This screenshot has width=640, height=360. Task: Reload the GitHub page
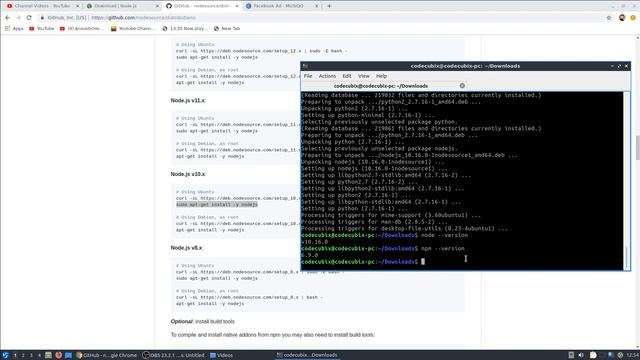click(x=29, y=18)
